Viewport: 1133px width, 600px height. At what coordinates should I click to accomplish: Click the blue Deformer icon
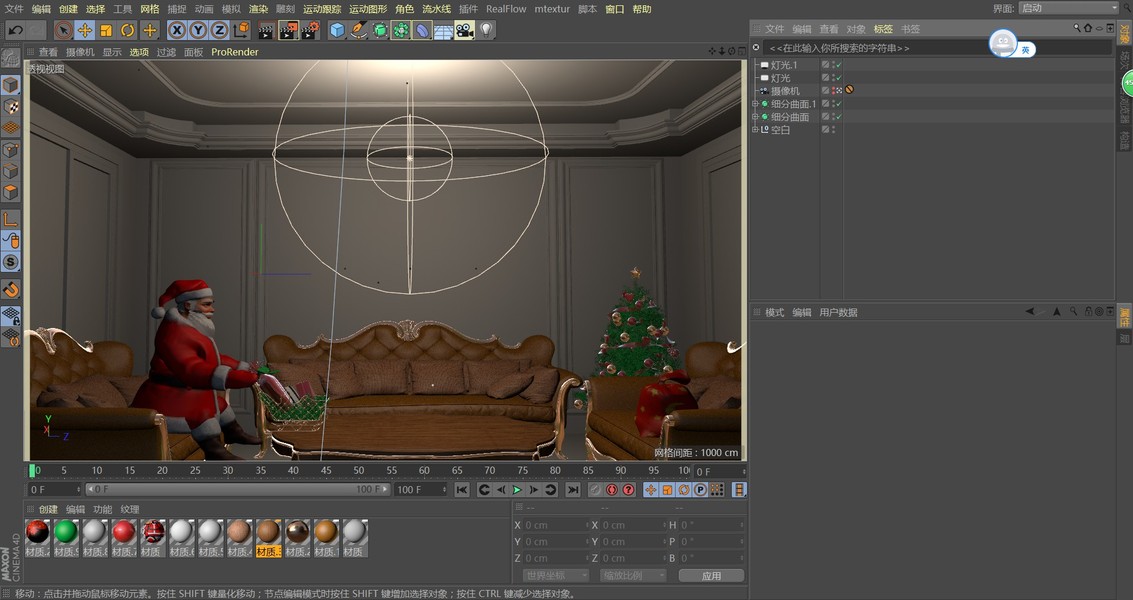[x=423, y=30]
